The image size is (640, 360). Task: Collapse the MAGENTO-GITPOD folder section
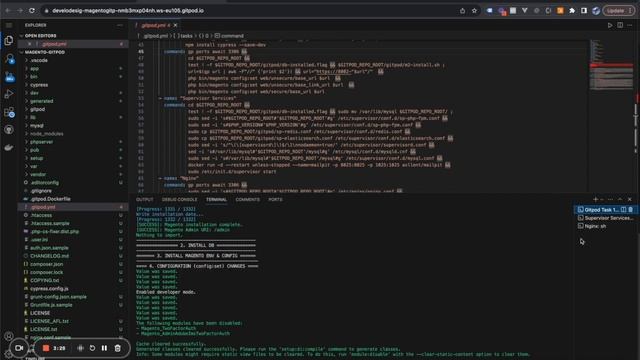[x=43, y=52]
